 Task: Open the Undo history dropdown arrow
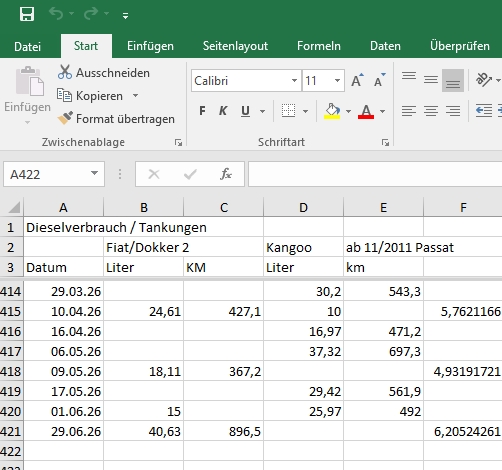[72, 14]
